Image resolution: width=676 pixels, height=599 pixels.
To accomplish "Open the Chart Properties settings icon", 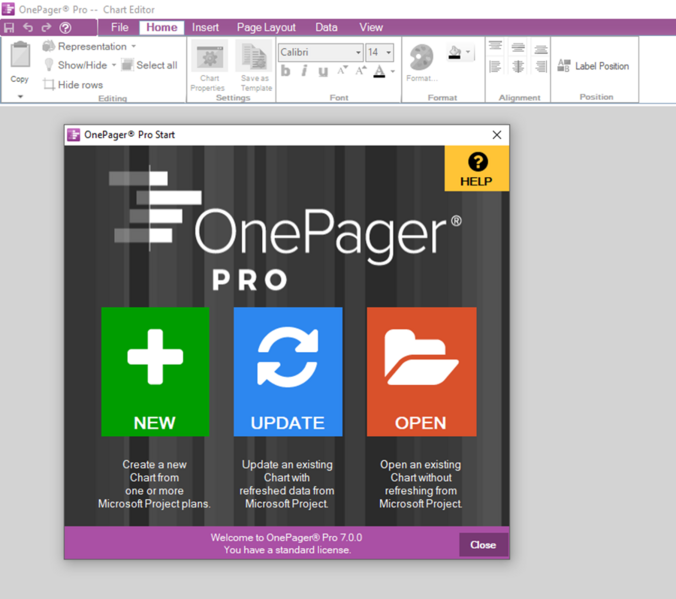I will point(210,57).
